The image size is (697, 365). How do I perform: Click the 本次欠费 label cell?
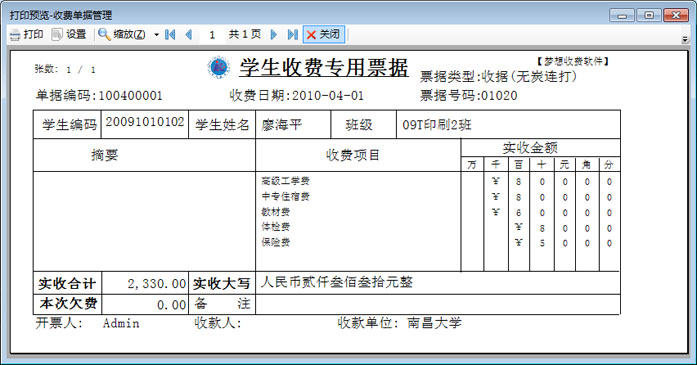[67, 304]
